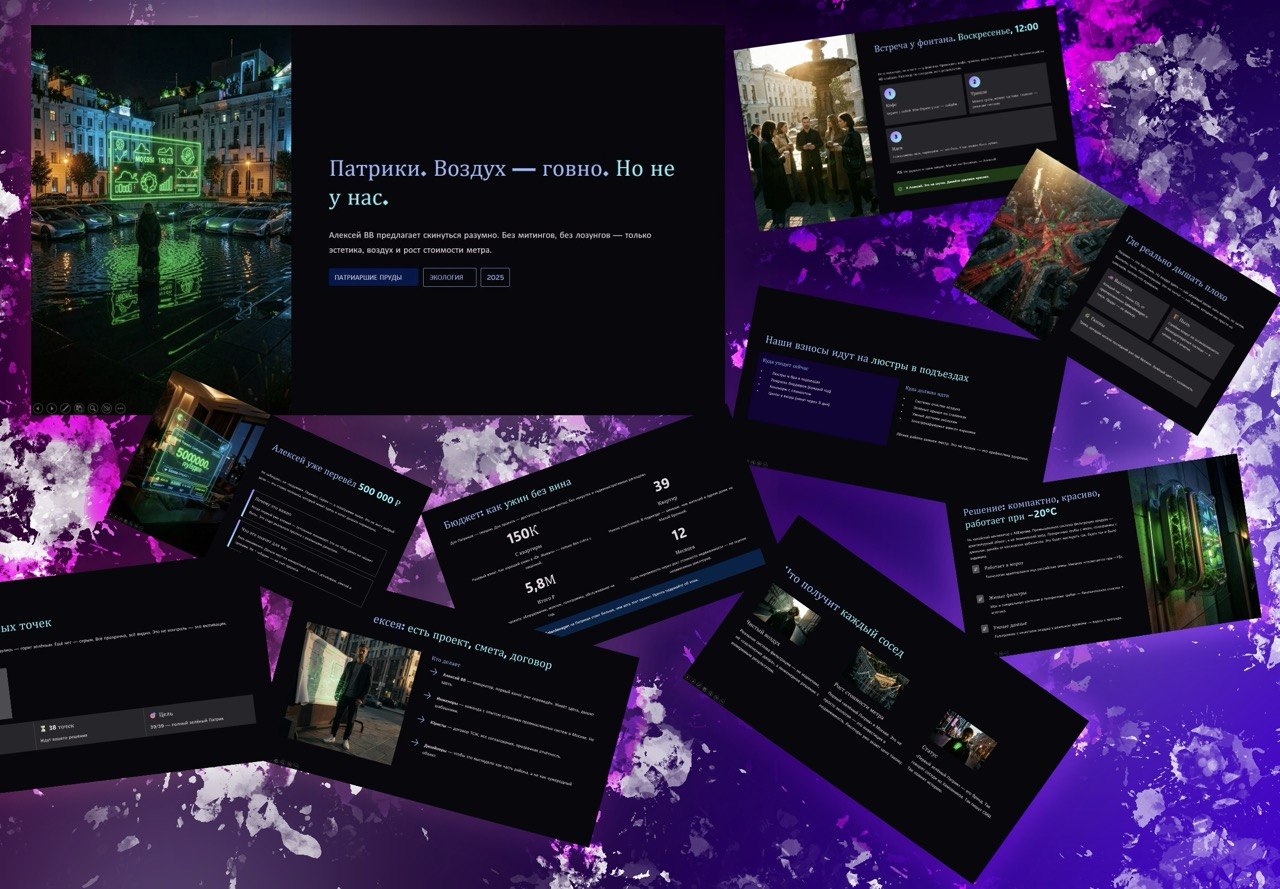The image size is (1280, 889).
Task: Click numbered circle 1 on fountain slide
Action: [890, 94]
